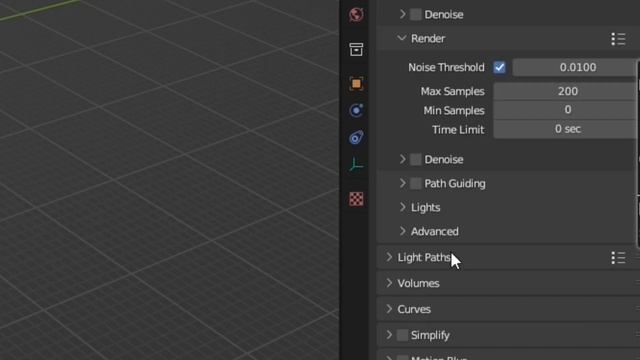The height and width of the screenshot is (360, 640).
Task: Click the Max Samples 200 field
Action: tap(565, 91)
